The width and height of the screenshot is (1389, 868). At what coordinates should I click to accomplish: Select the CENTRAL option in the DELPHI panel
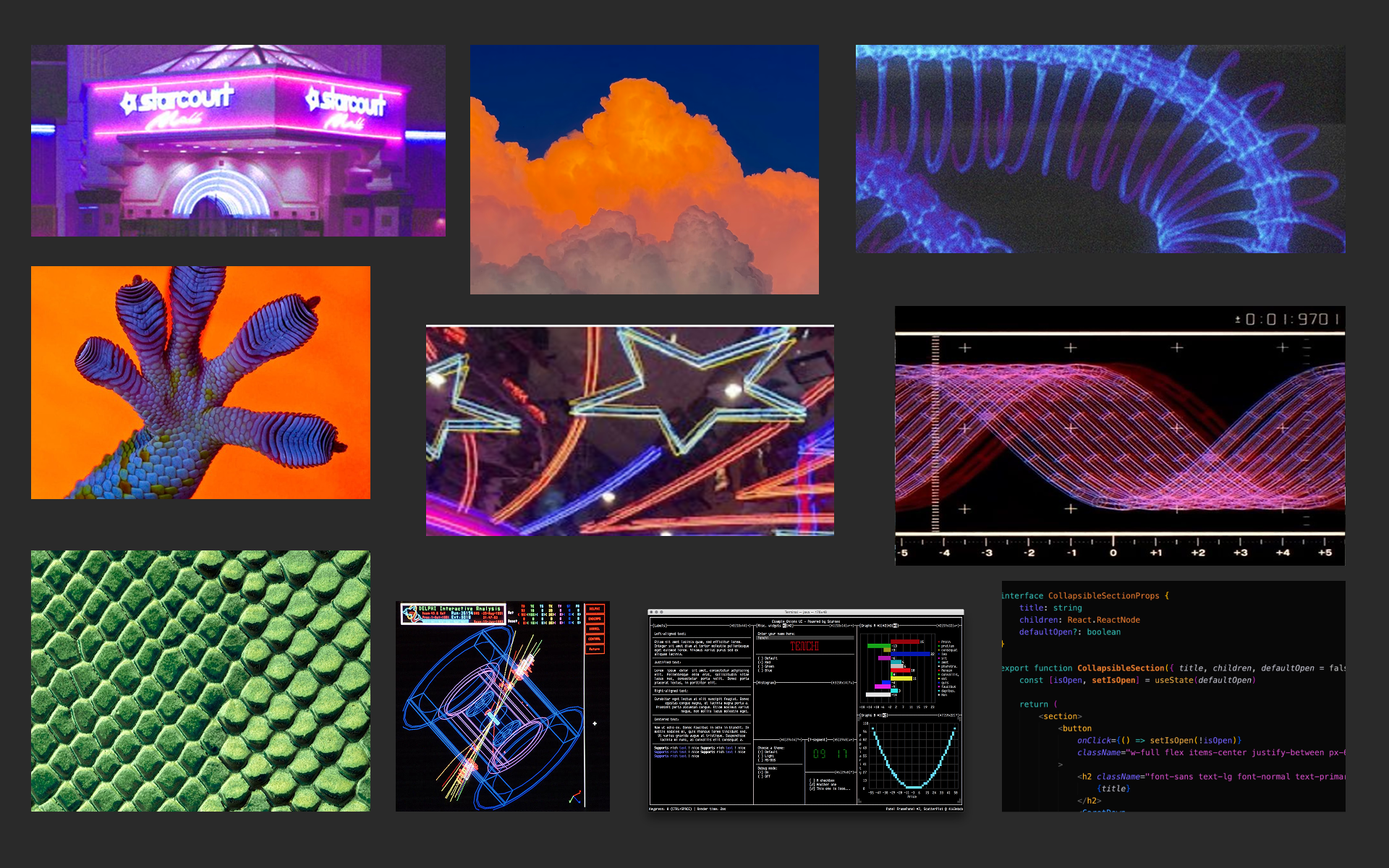coord(594,639)
